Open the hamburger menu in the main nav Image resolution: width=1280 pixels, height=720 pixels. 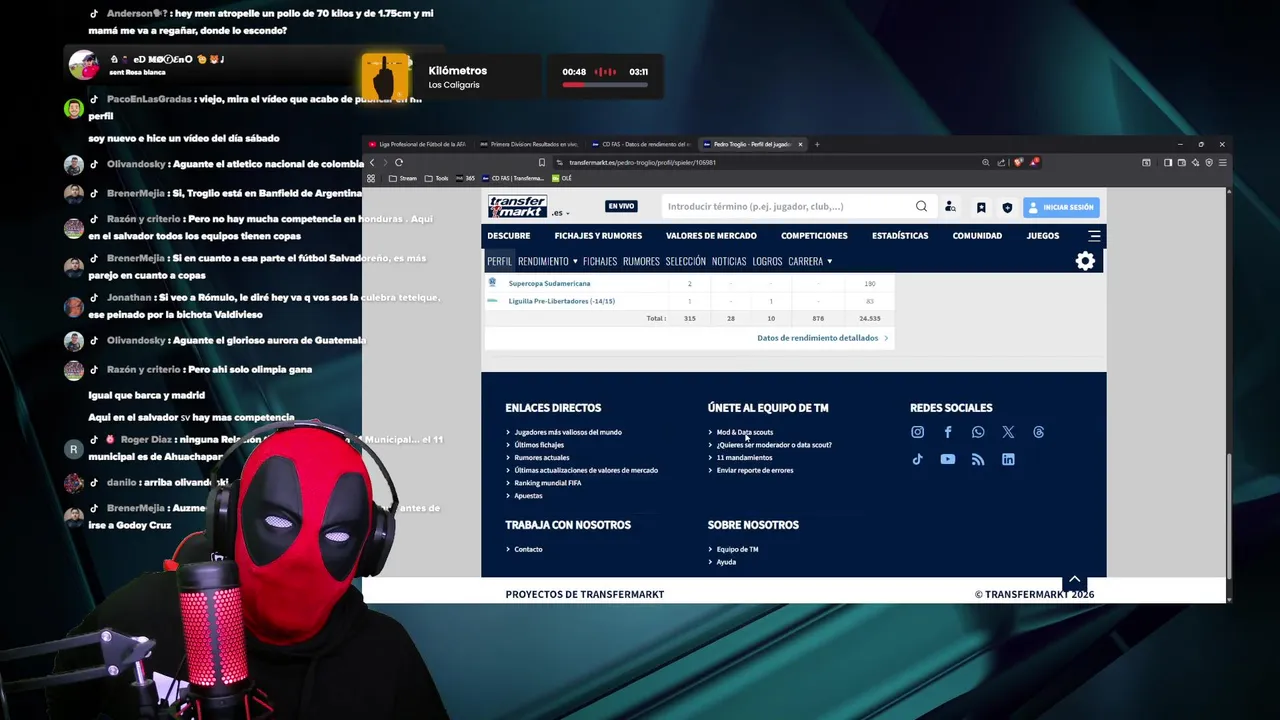tap(1094, 236)
